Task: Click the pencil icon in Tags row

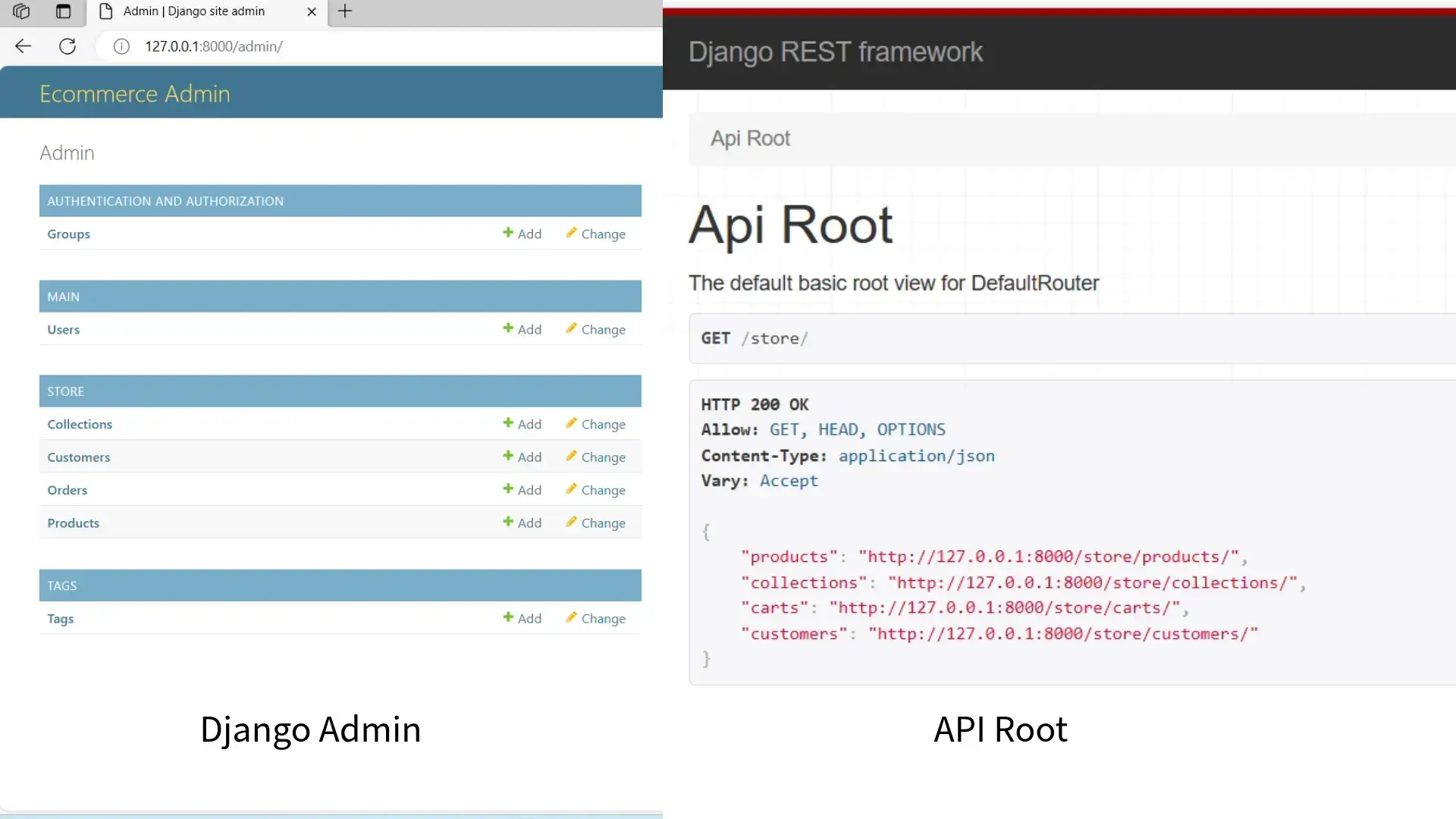Action: click(571, 617)
